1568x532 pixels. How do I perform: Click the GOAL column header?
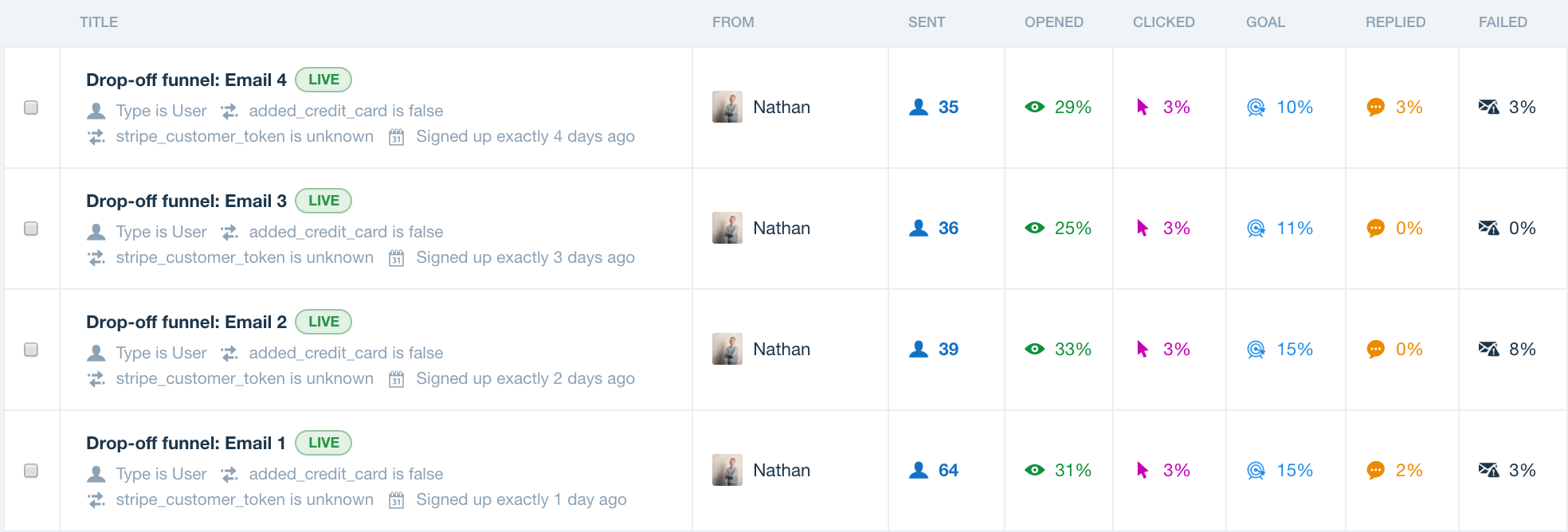coord(1265,22)
